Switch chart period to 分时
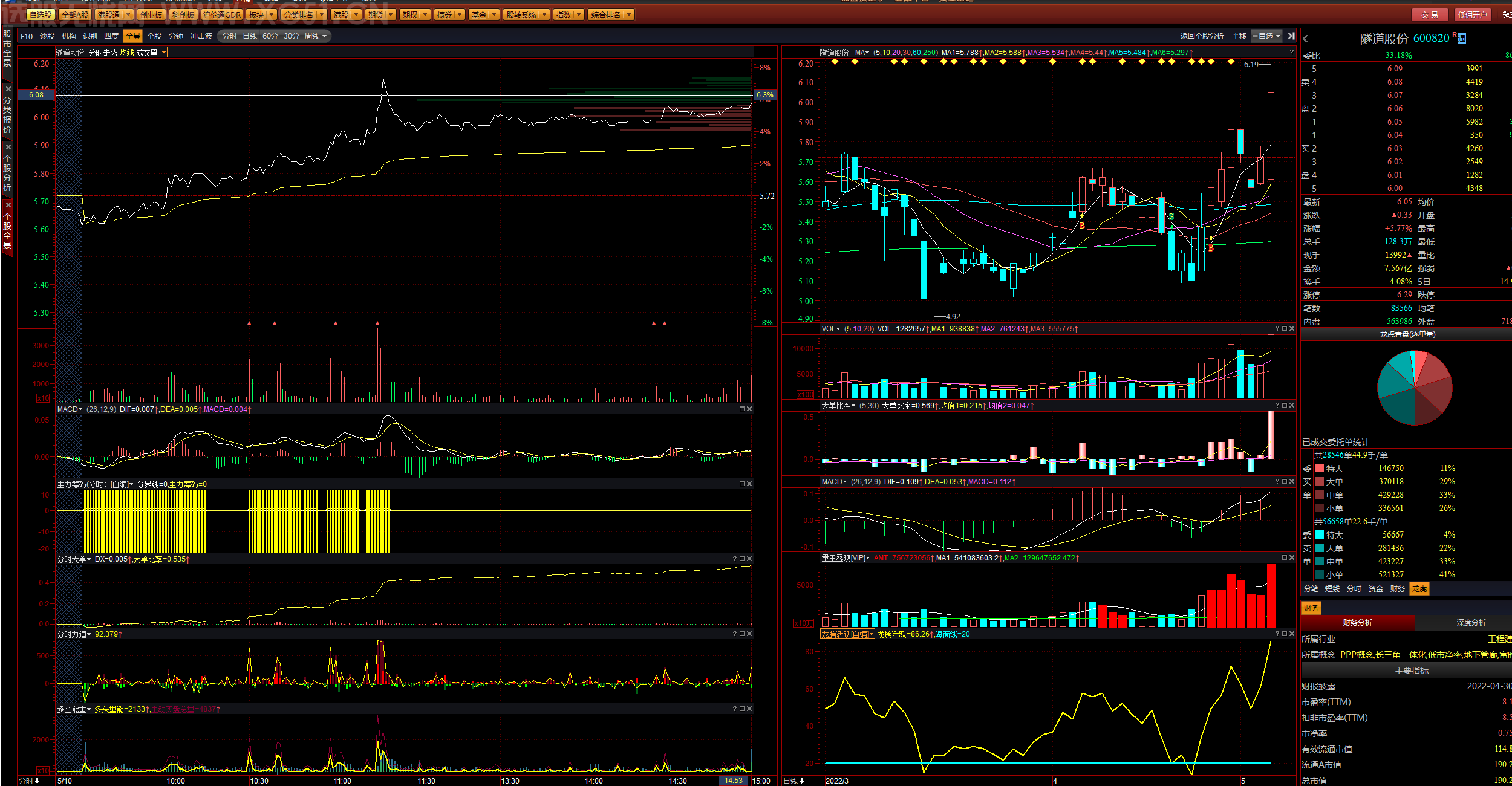The image size is (1512, 786). [x=230, y=36]
